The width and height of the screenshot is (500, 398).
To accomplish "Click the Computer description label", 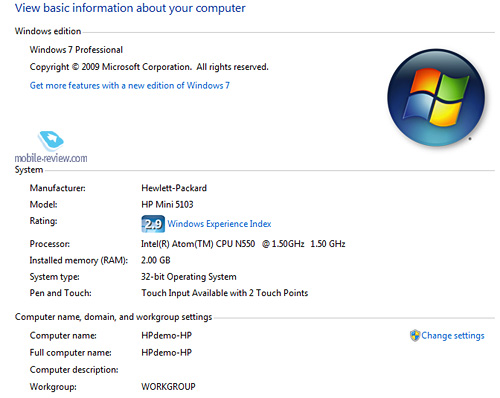I will point(74,370).
